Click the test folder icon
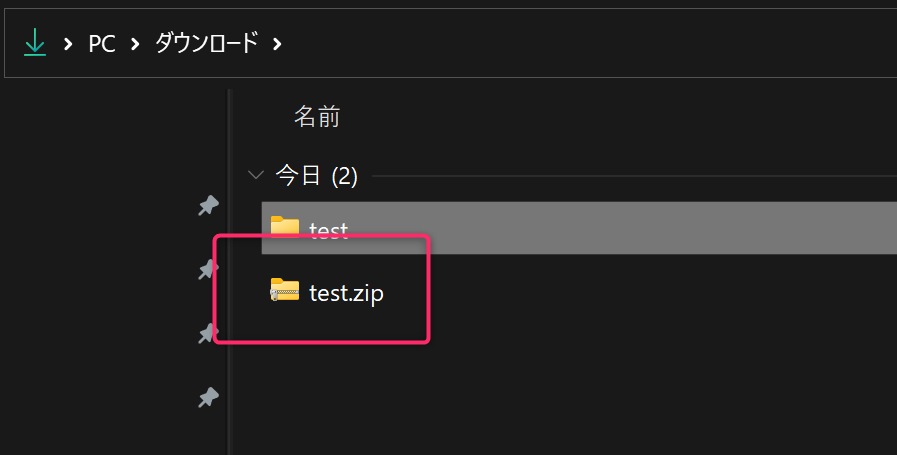 285,227
